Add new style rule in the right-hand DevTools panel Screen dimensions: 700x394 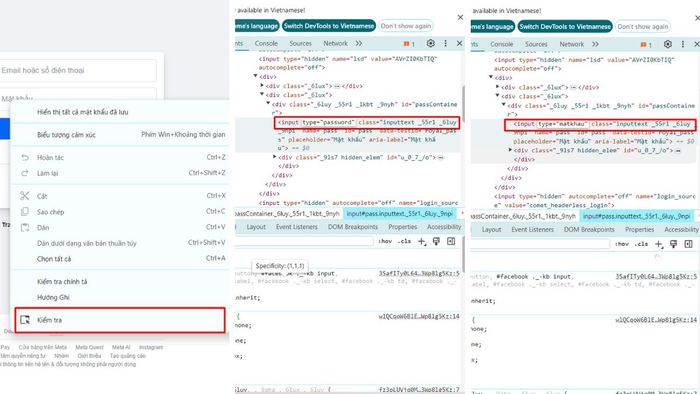tap(658, 244)
